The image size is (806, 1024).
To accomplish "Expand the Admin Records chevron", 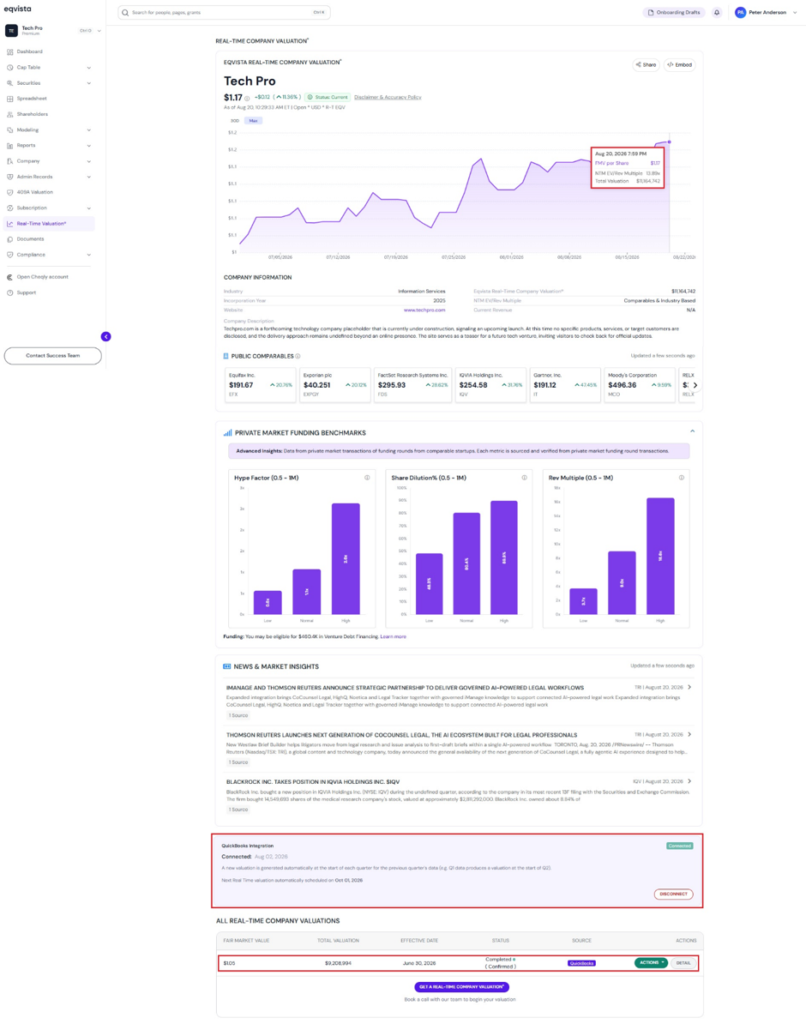I will [x=89, y=177].
